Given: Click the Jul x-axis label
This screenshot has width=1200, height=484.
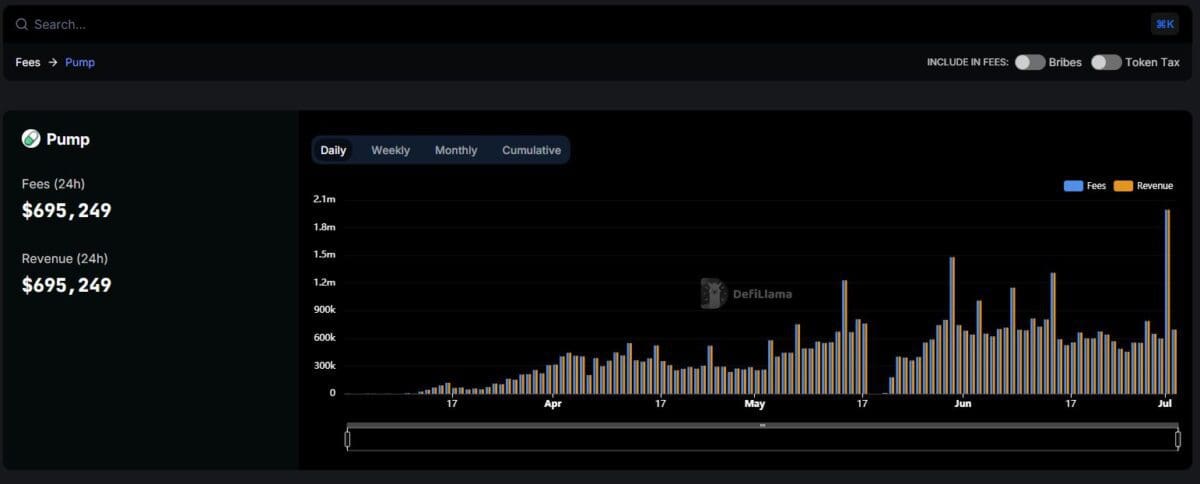Looking at the screenshot, I should [x=1165, y=404].
